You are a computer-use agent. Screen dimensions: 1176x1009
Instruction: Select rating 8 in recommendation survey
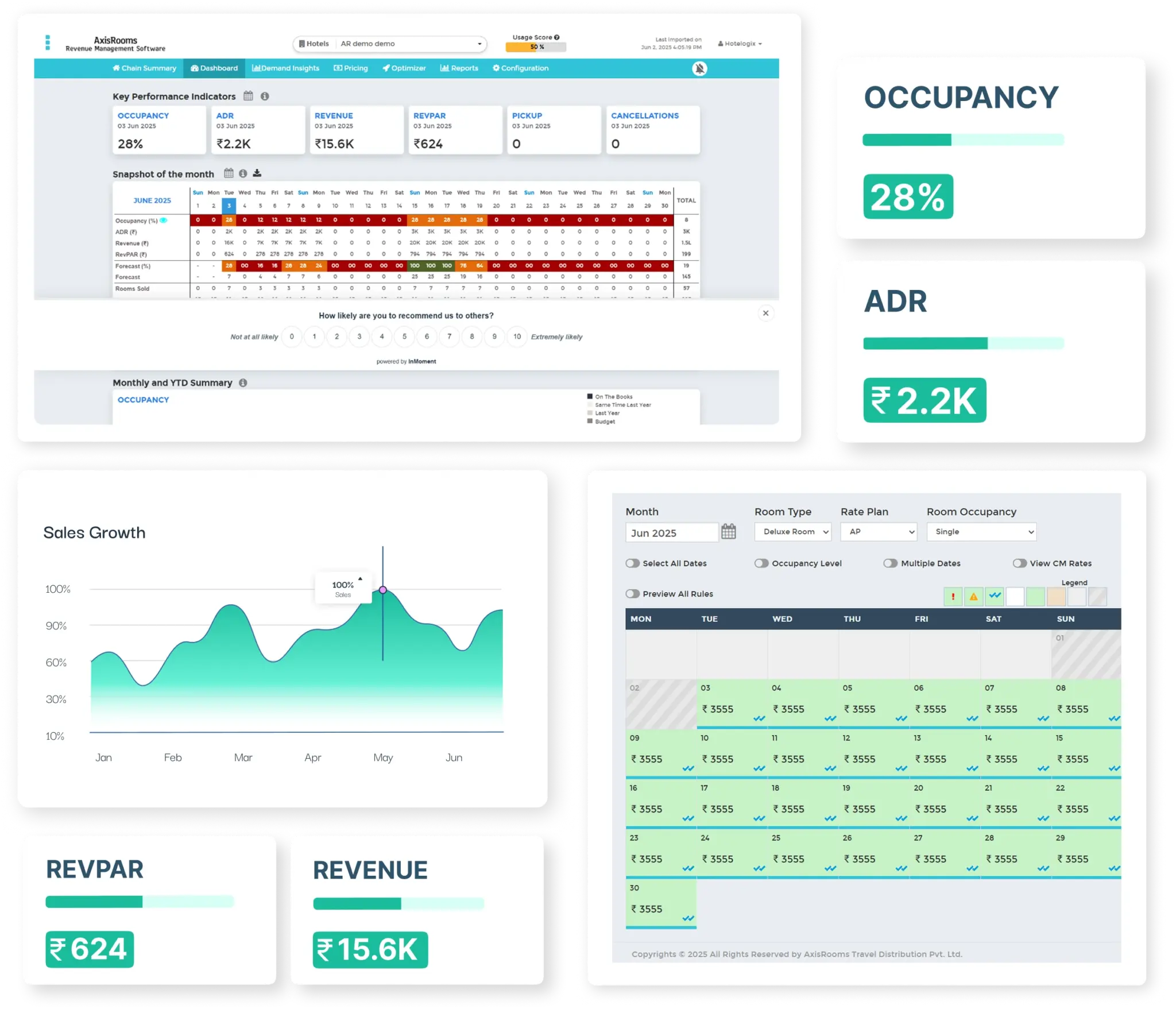[x=472, y=337]
